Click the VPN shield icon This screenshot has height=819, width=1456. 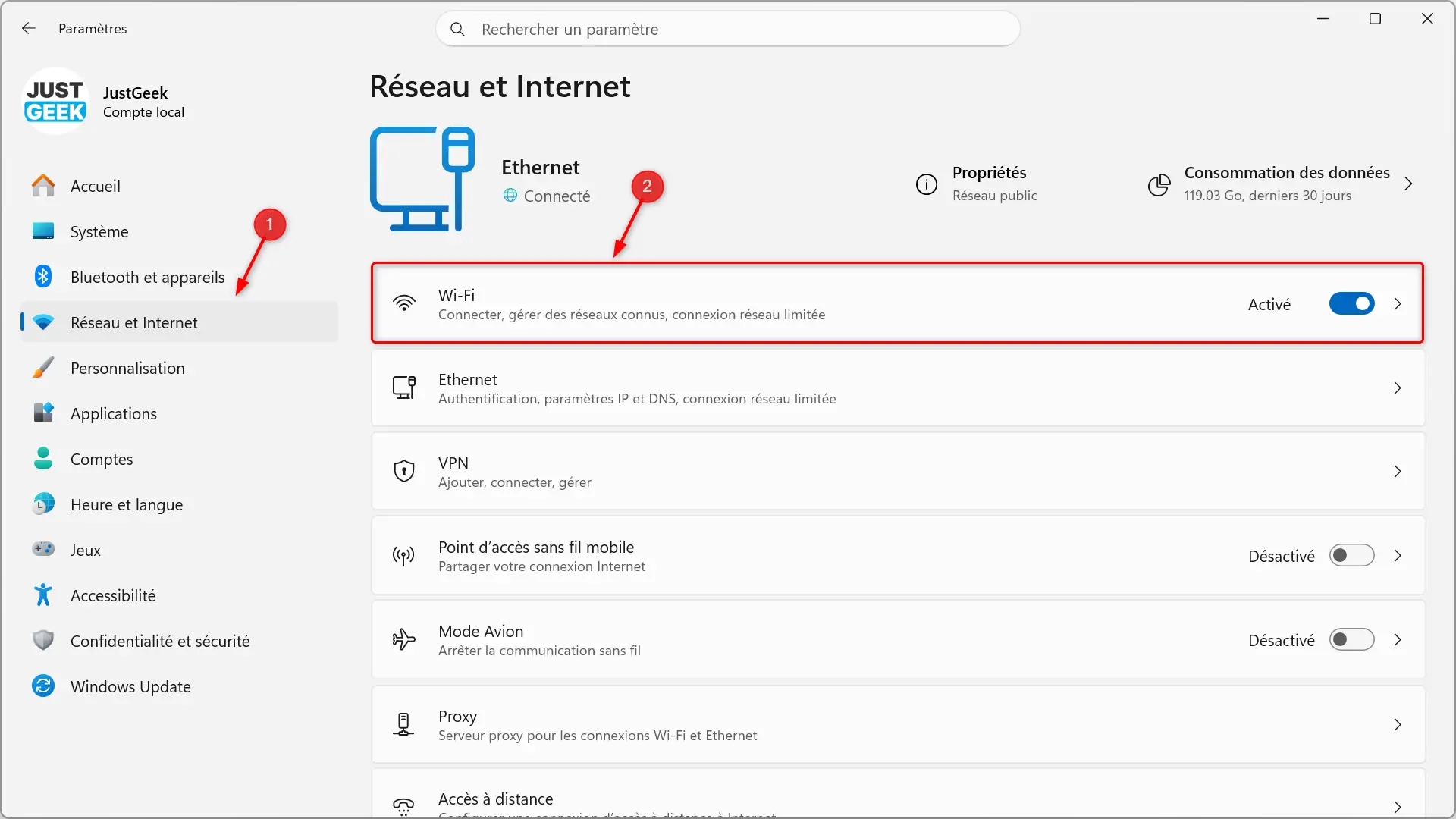coord(404,471)
